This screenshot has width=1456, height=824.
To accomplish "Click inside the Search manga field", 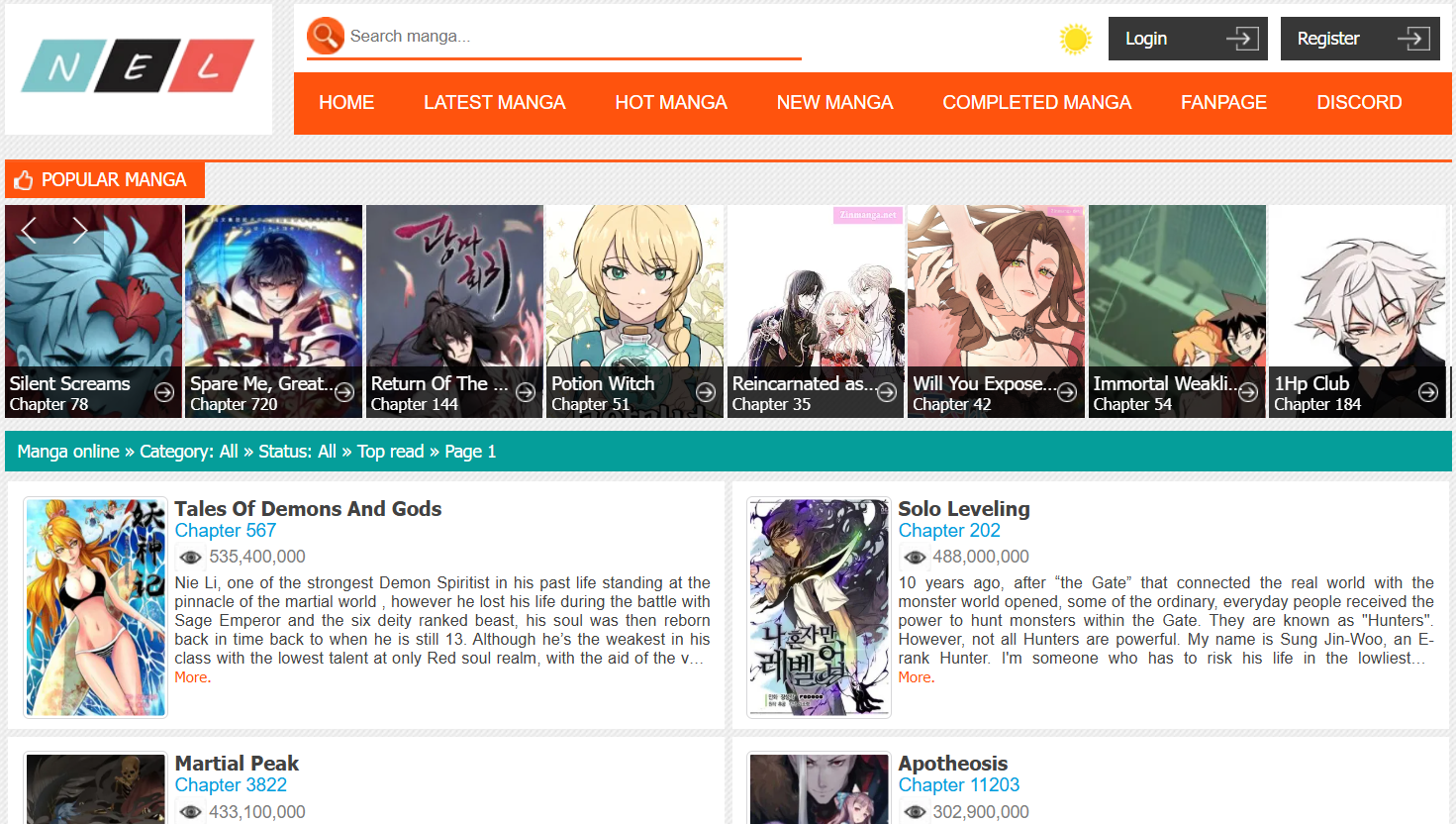I will 574,37.
